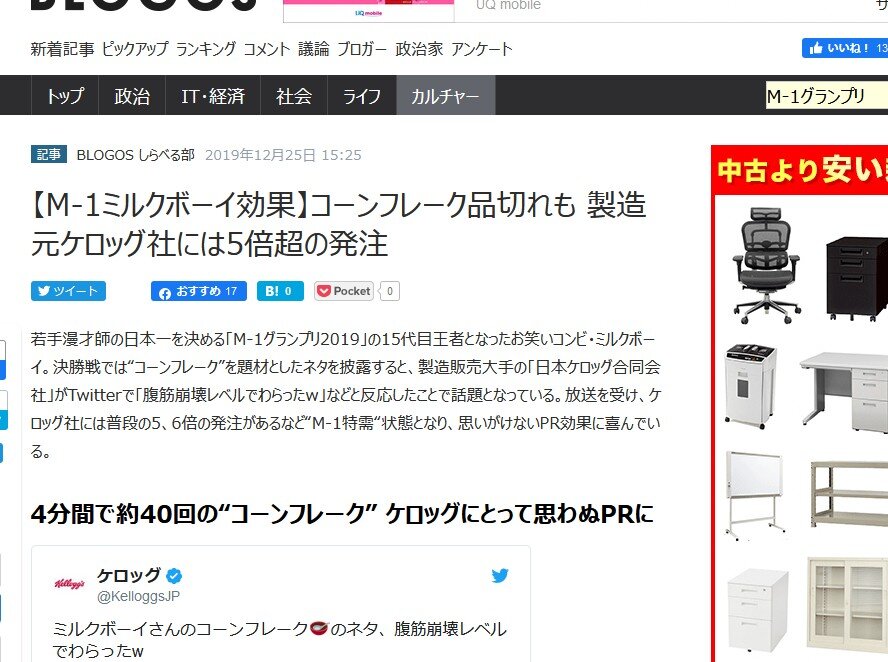This screenshot has height=662, width=888.
Task: Open ランキング in the top menu
Action: coord(206,49)
